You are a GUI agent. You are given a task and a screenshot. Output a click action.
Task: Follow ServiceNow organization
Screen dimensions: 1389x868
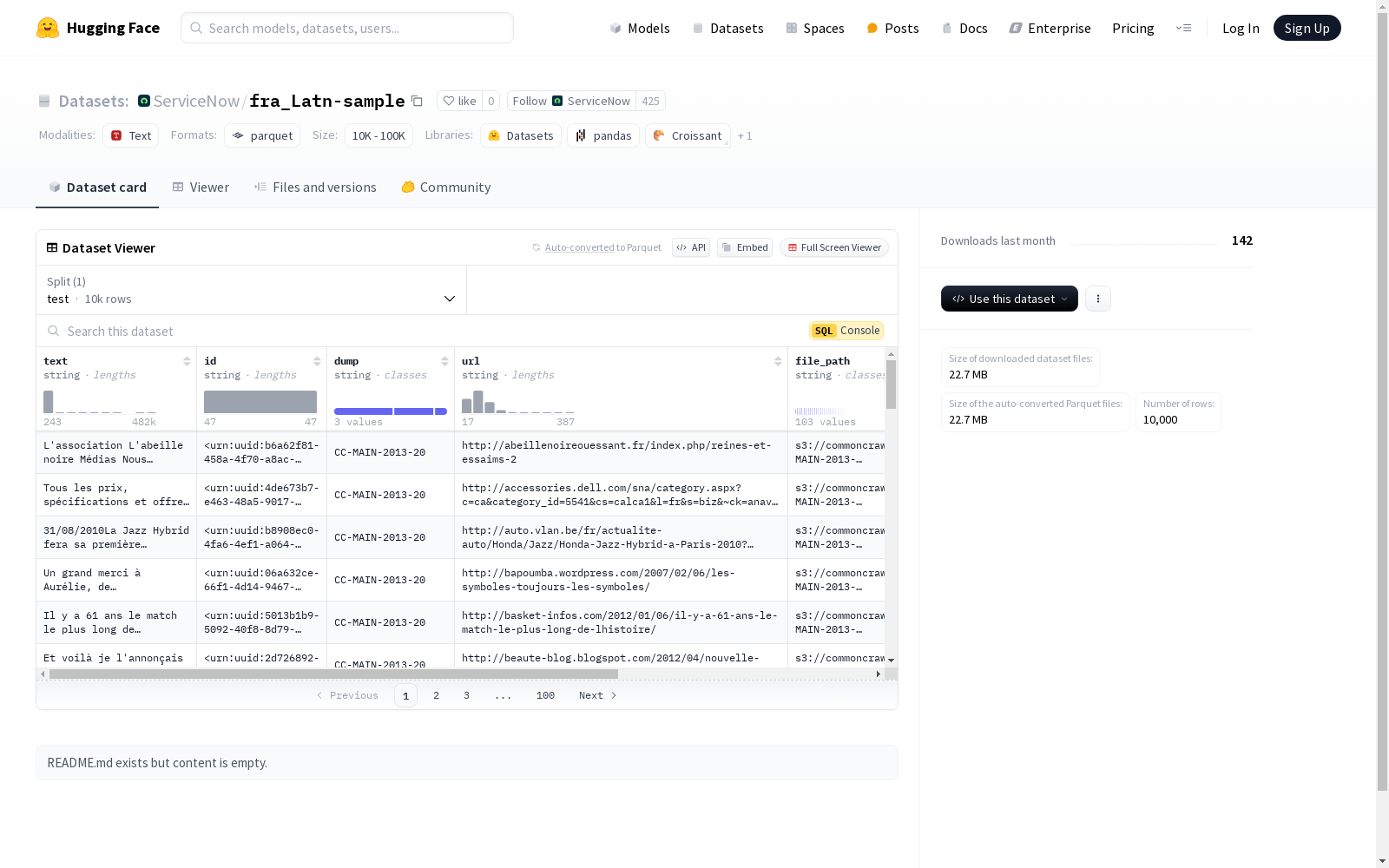click(571, 101)
